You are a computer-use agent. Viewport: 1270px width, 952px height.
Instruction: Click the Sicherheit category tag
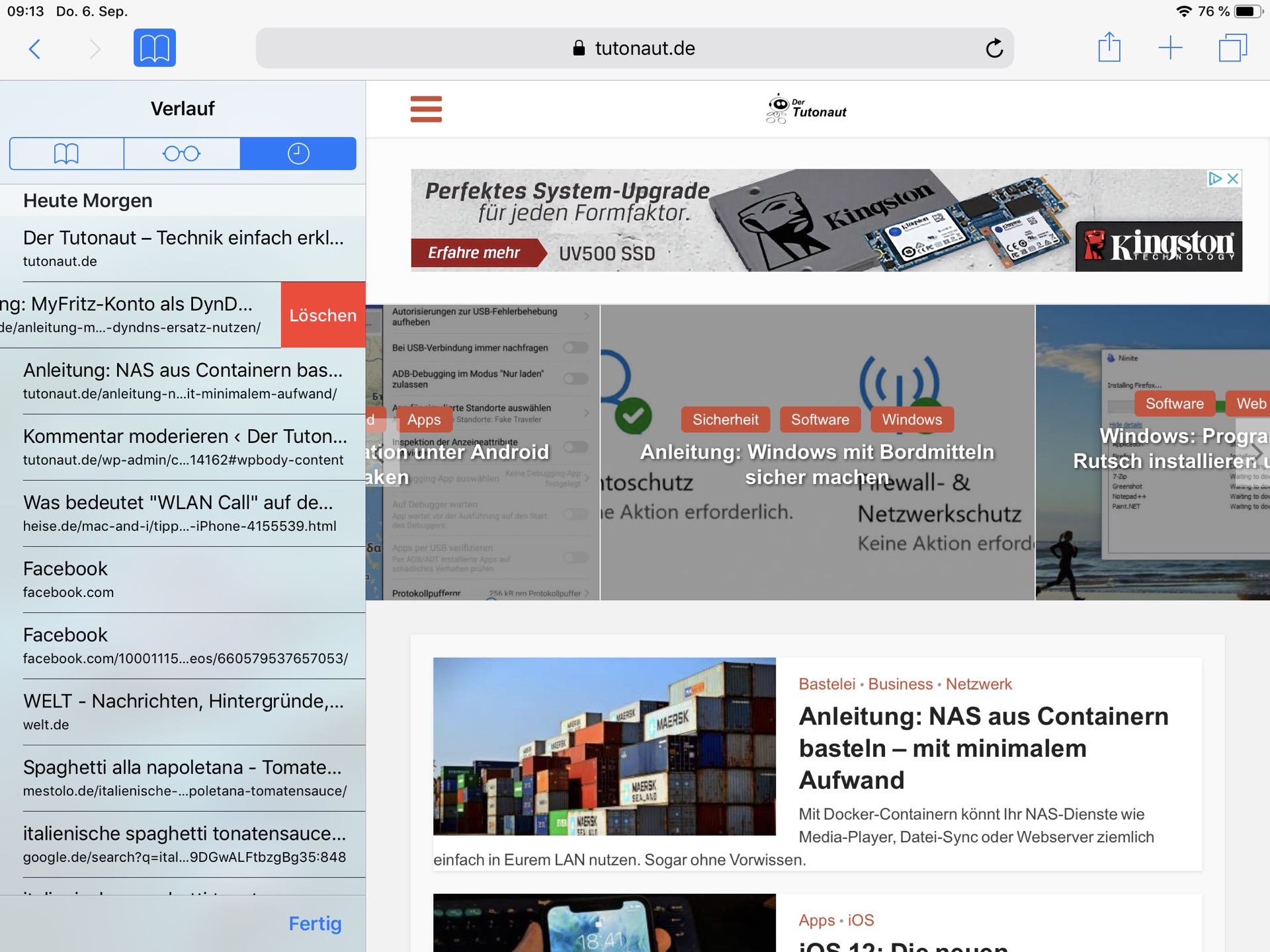(725, 420)
